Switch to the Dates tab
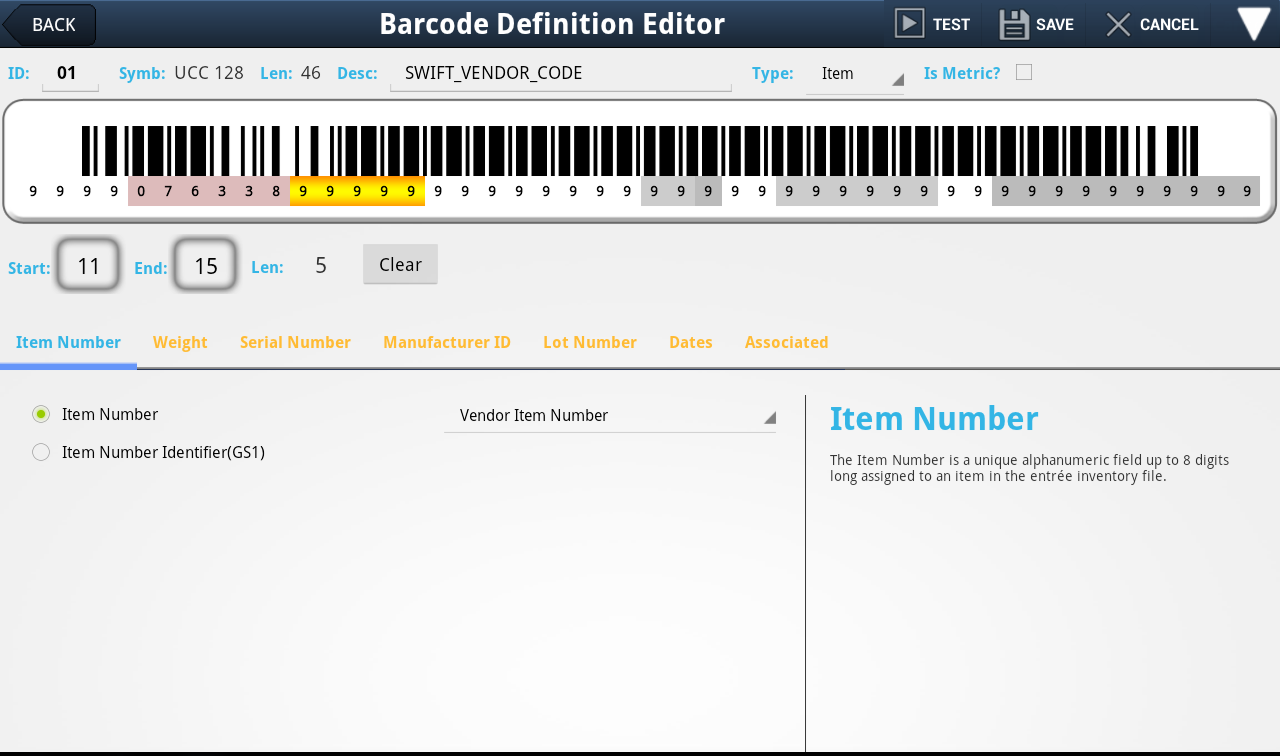This screenshot has width=1280, height=756. tap(691, 342)
